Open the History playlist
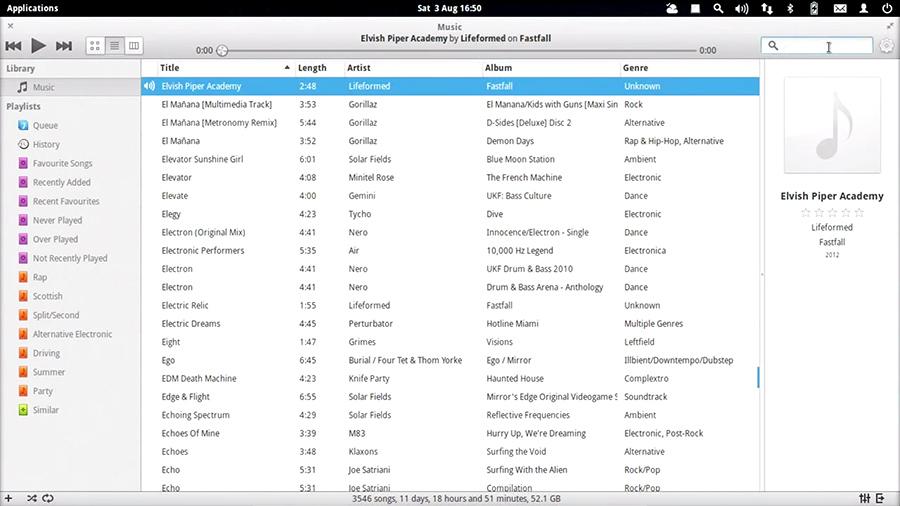900x506 pixels. 46,145
